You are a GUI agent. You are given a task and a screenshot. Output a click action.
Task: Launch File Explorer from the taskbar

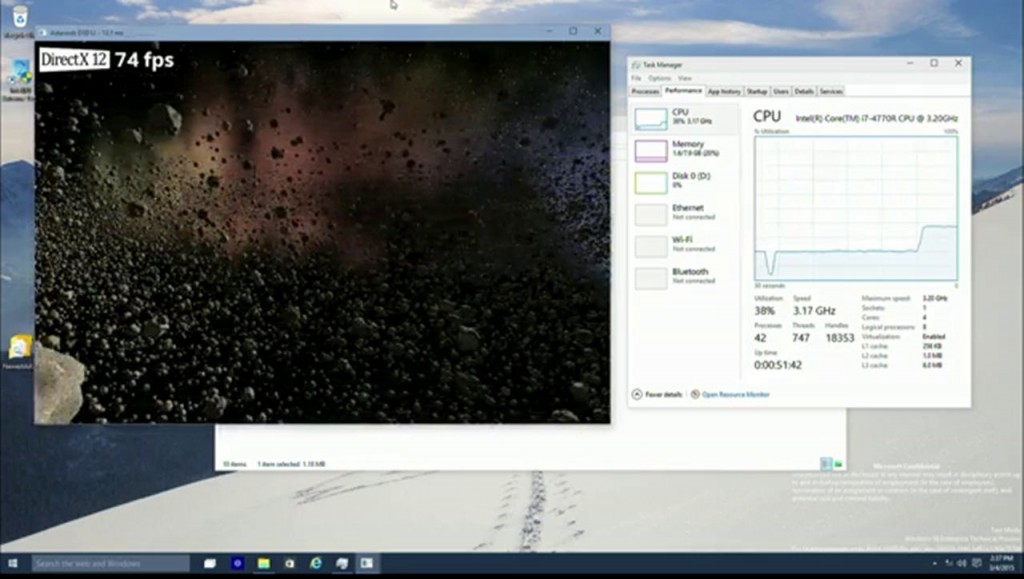(264, 564)
